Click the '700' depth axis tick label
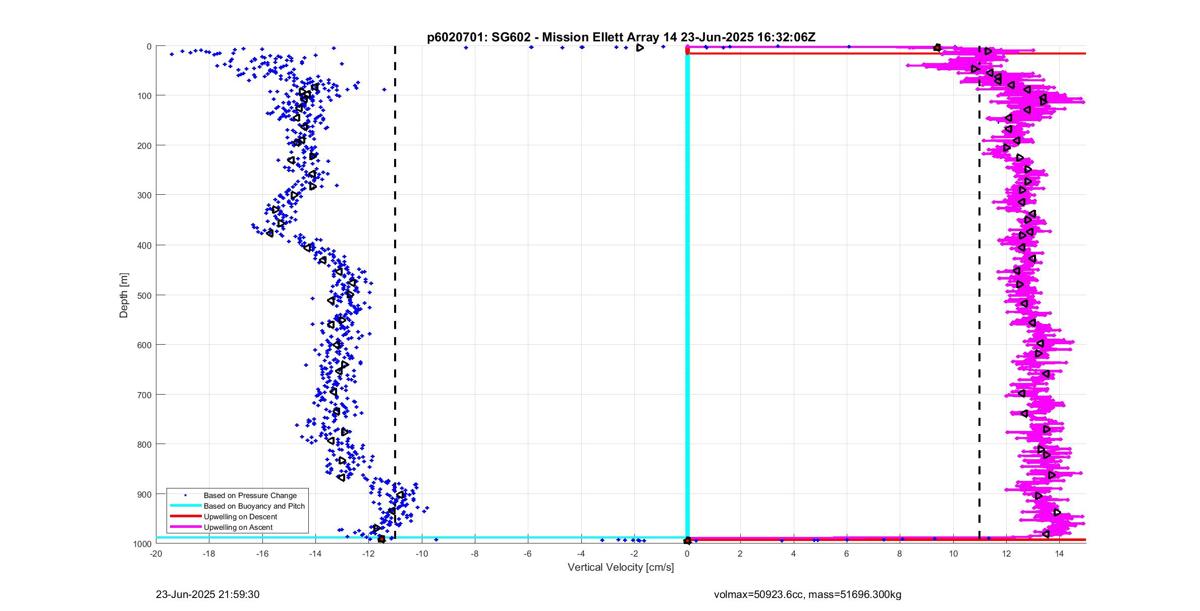 144,395
